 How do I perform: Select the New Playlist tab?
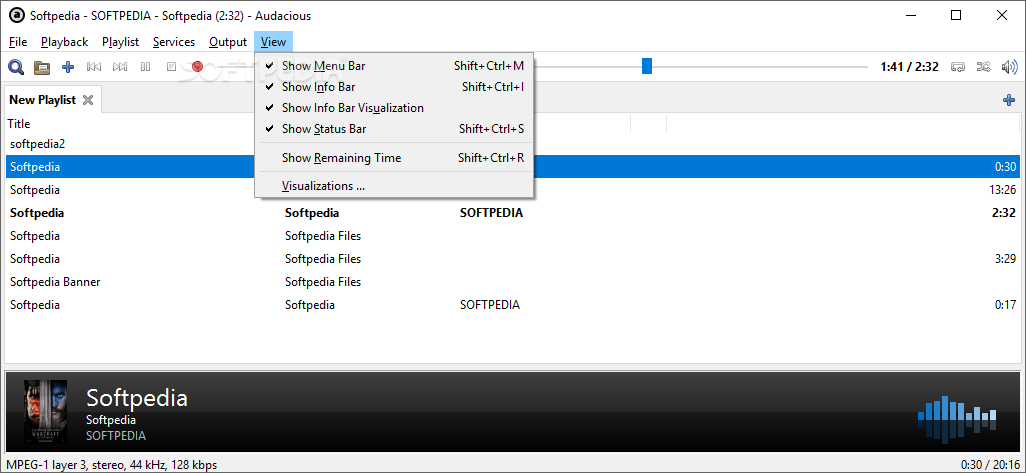[x=43, y=100]
